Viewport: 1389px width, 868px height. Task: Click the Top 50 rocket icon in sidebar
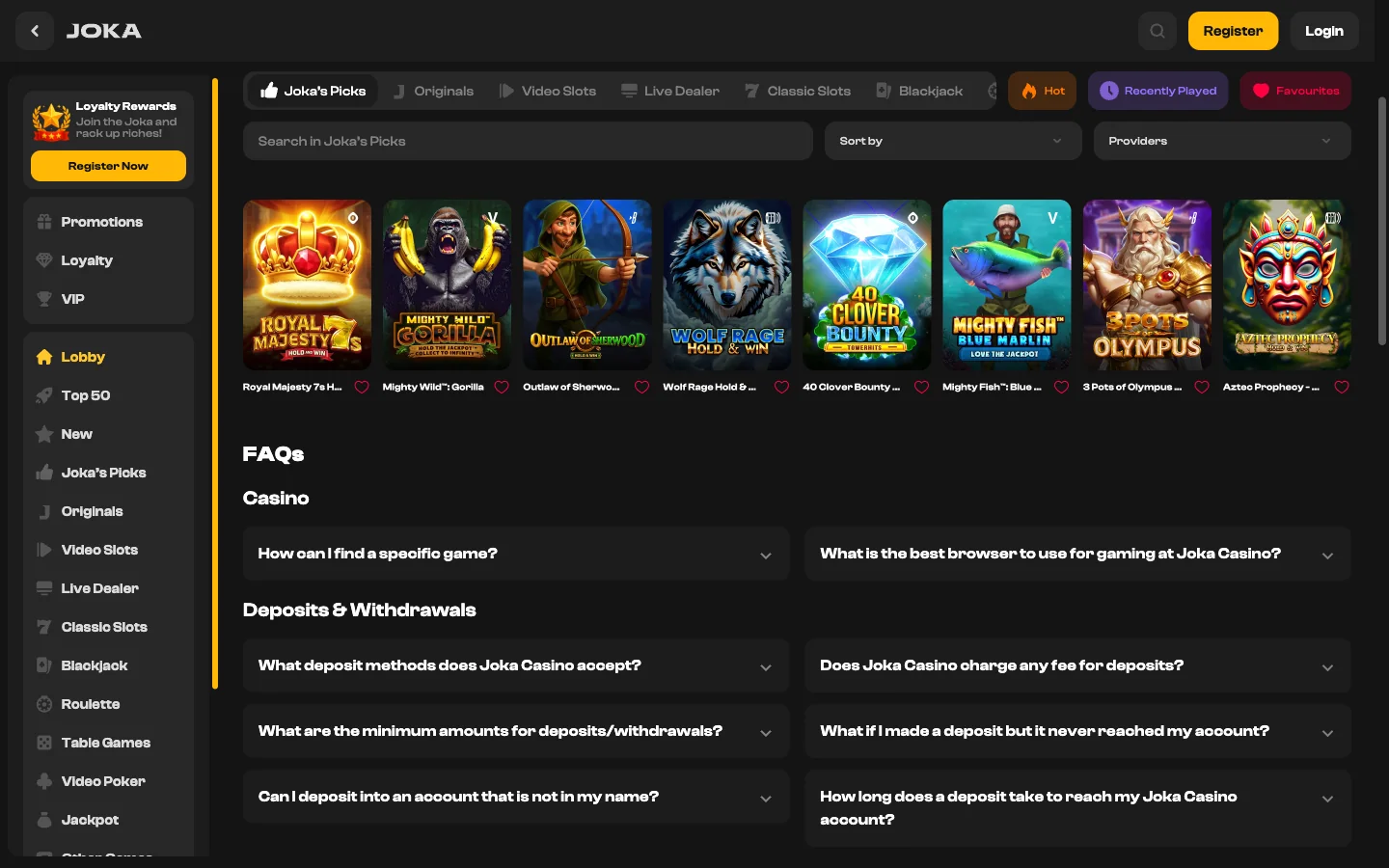pos(44,395)
